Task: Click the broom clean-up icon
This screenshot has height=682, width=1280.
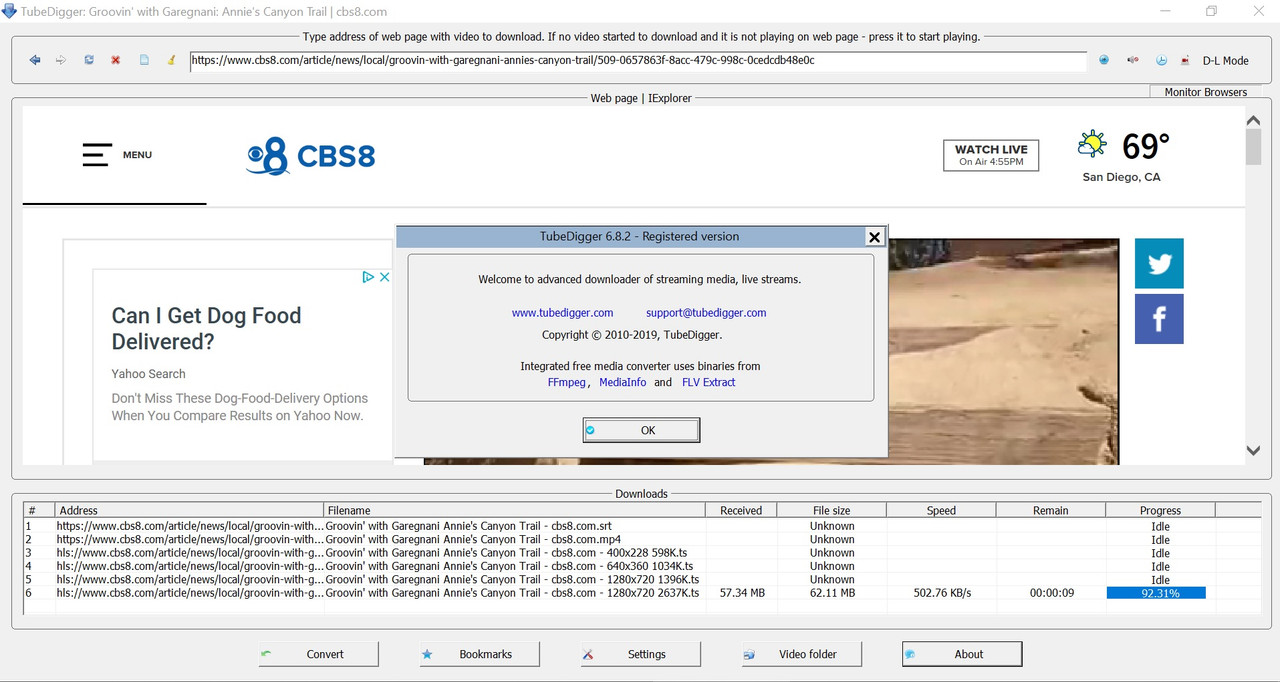Action: (171, 60)
